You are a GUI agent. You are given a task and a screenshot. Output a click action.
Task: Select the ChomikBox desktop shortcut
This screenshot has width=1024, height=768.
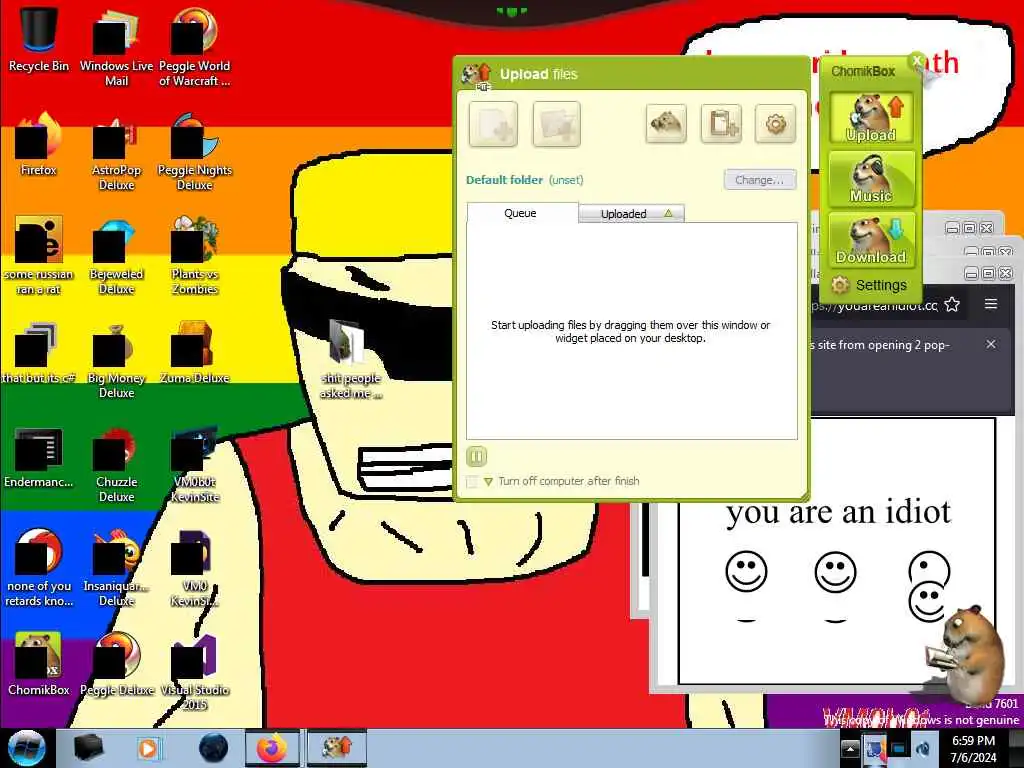[39, 664]
